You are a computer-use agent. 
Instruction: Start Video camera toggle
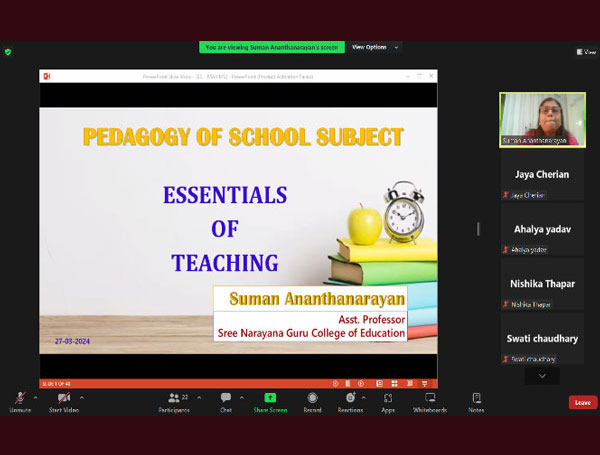[x=64, y=402]
